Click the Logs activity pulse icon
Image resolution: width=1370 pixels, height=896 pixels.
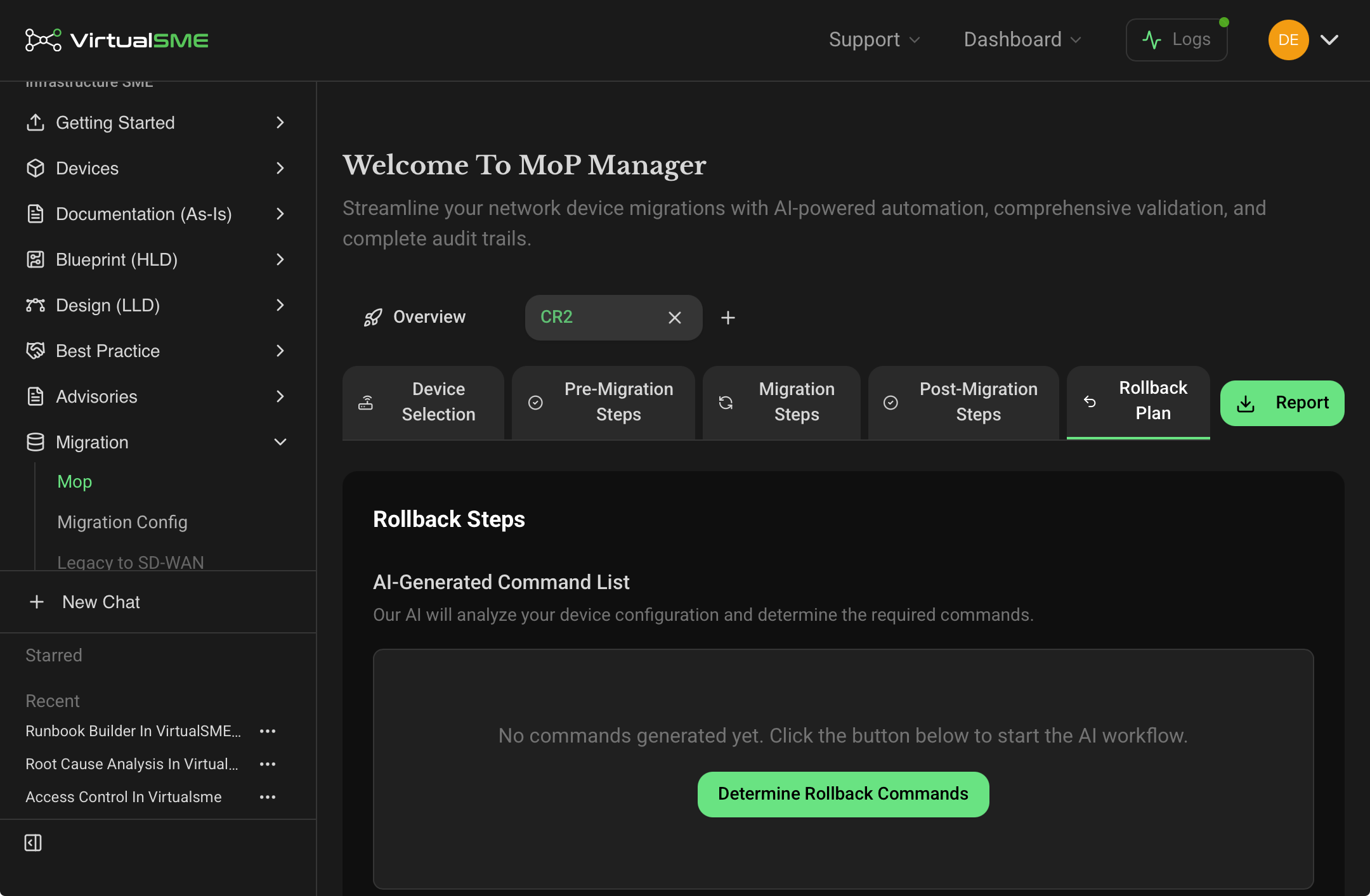(1151, 40)
